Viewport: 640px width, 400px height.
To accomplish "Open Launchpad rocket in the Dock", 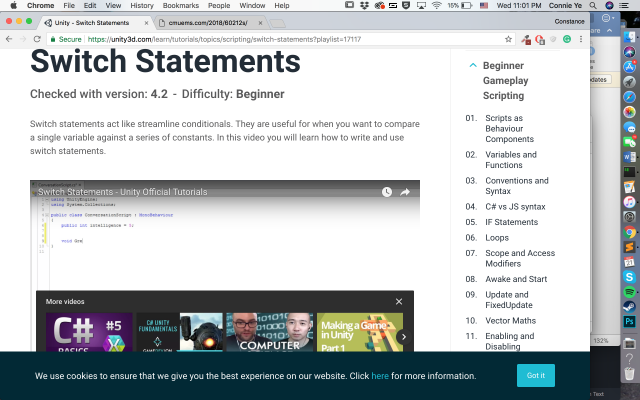I will click(x=629, y=82).
